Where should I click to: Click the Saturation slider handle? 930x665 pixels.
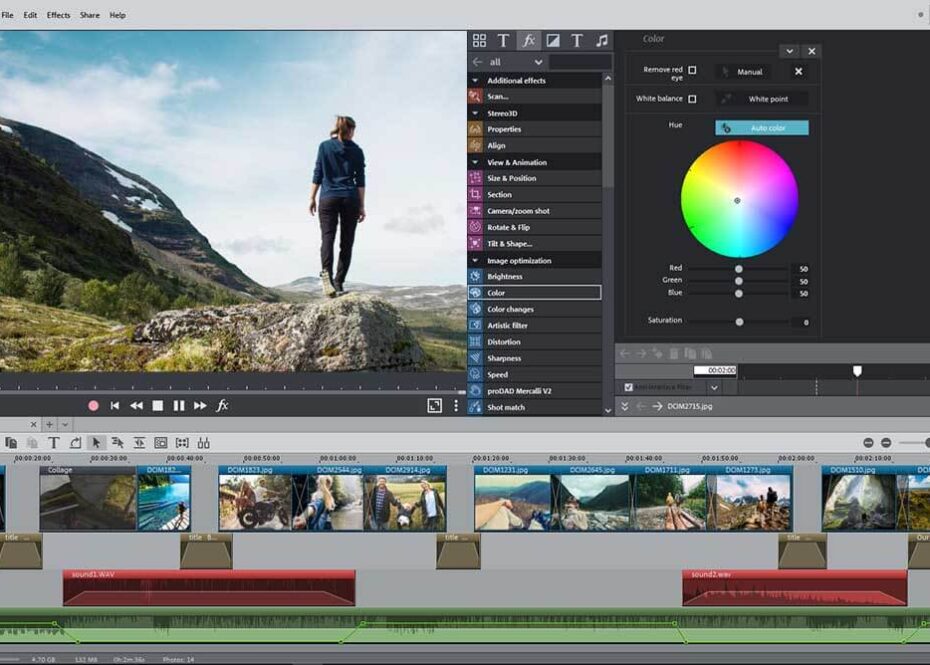[739, 322]
